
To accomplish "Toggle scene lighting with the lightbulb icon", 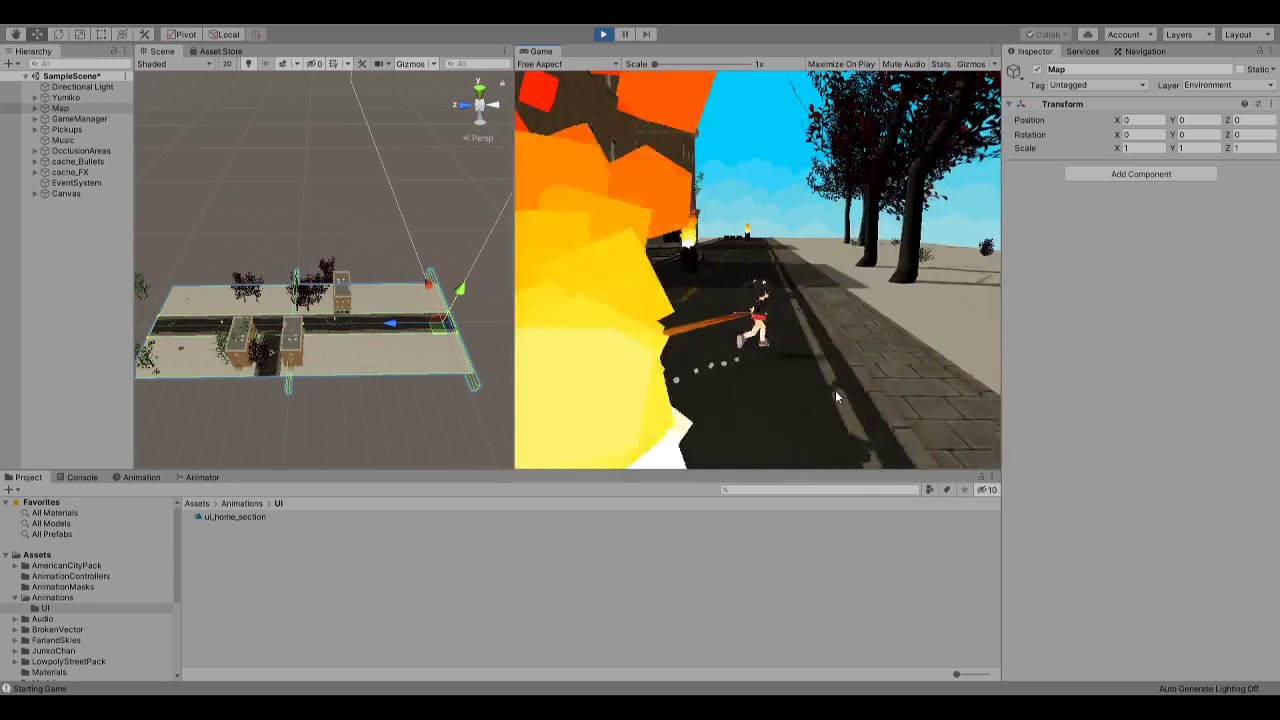I will click(x=248, y=64).
